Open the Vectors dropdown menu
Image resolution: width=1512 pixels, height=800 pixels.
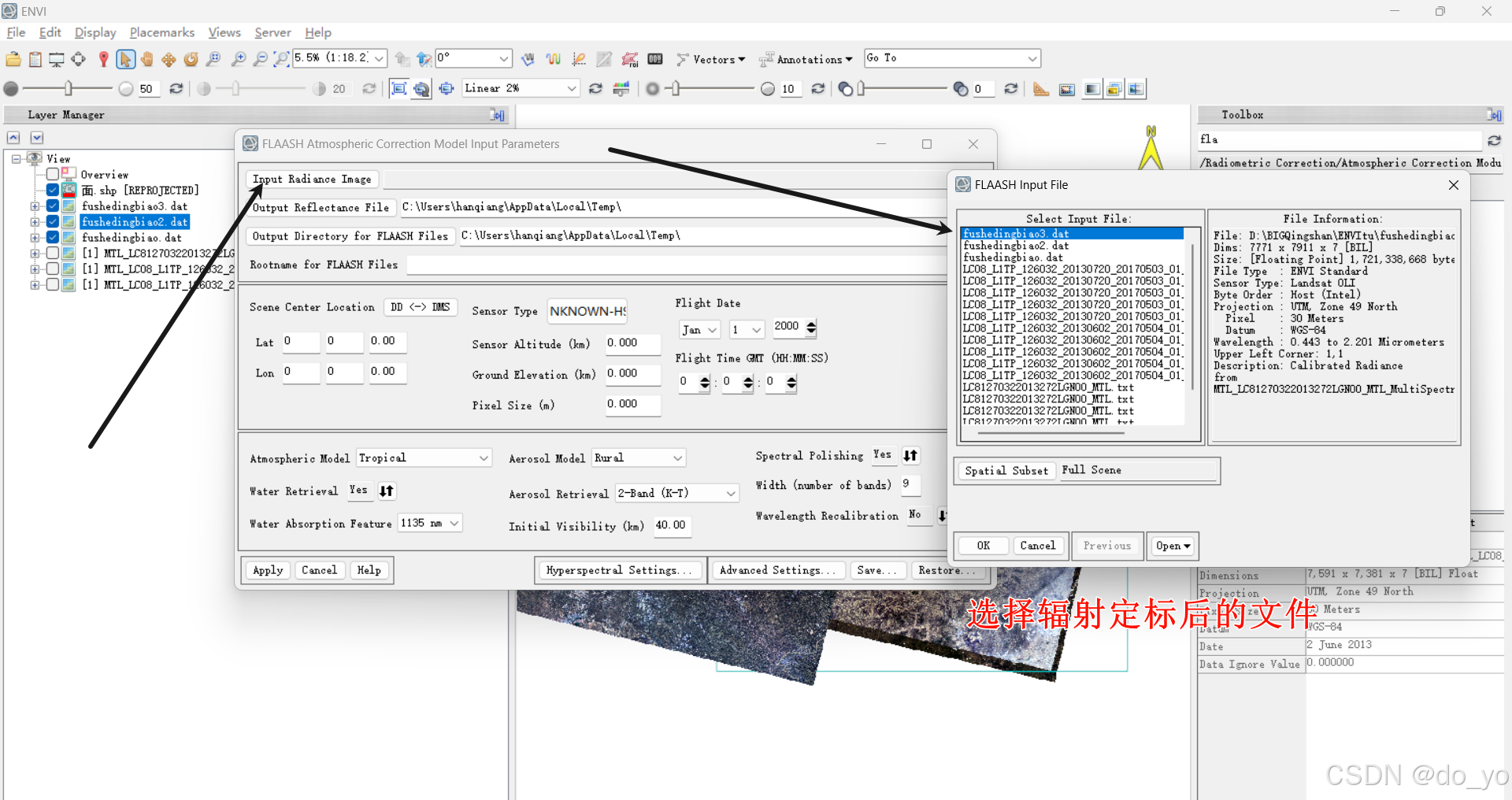click(x=712, y=59)
